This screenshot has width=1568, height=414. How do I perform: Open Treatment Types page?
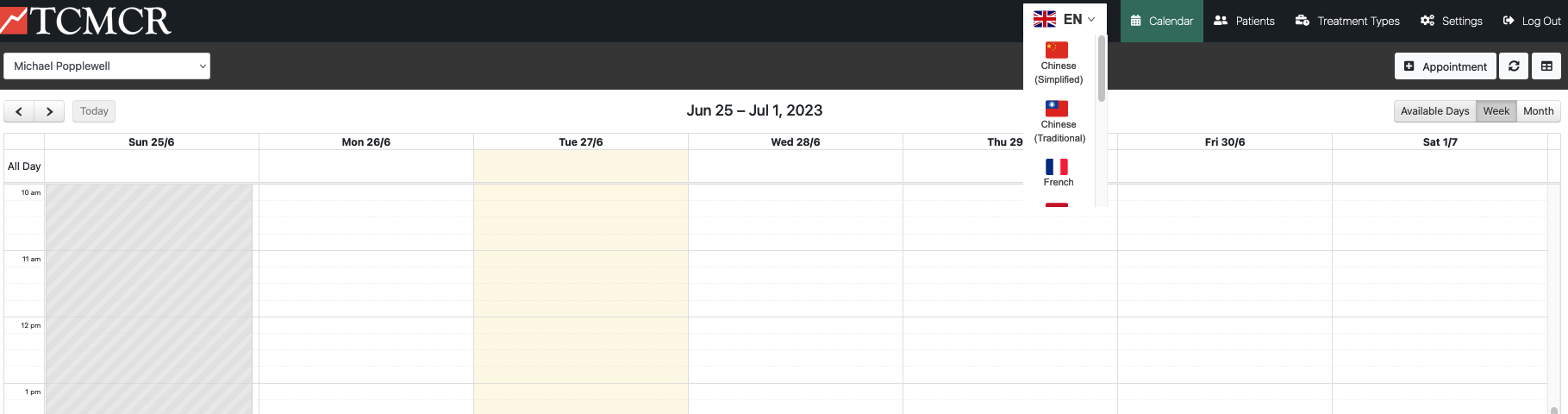(1347, 21)
